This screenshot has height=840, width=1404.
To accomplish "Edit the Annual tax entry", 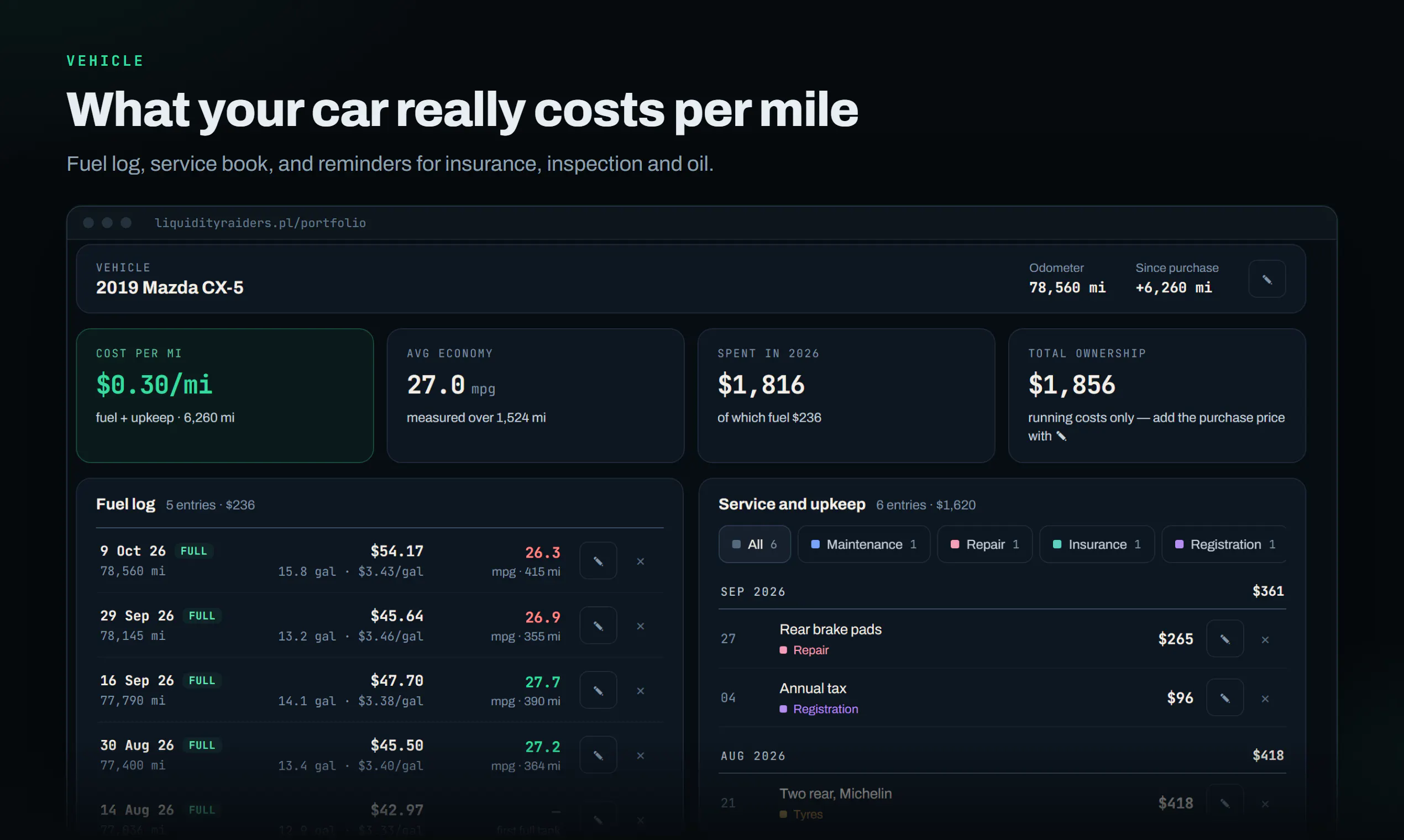I will pyautogui.click(x=1224, y=697).
